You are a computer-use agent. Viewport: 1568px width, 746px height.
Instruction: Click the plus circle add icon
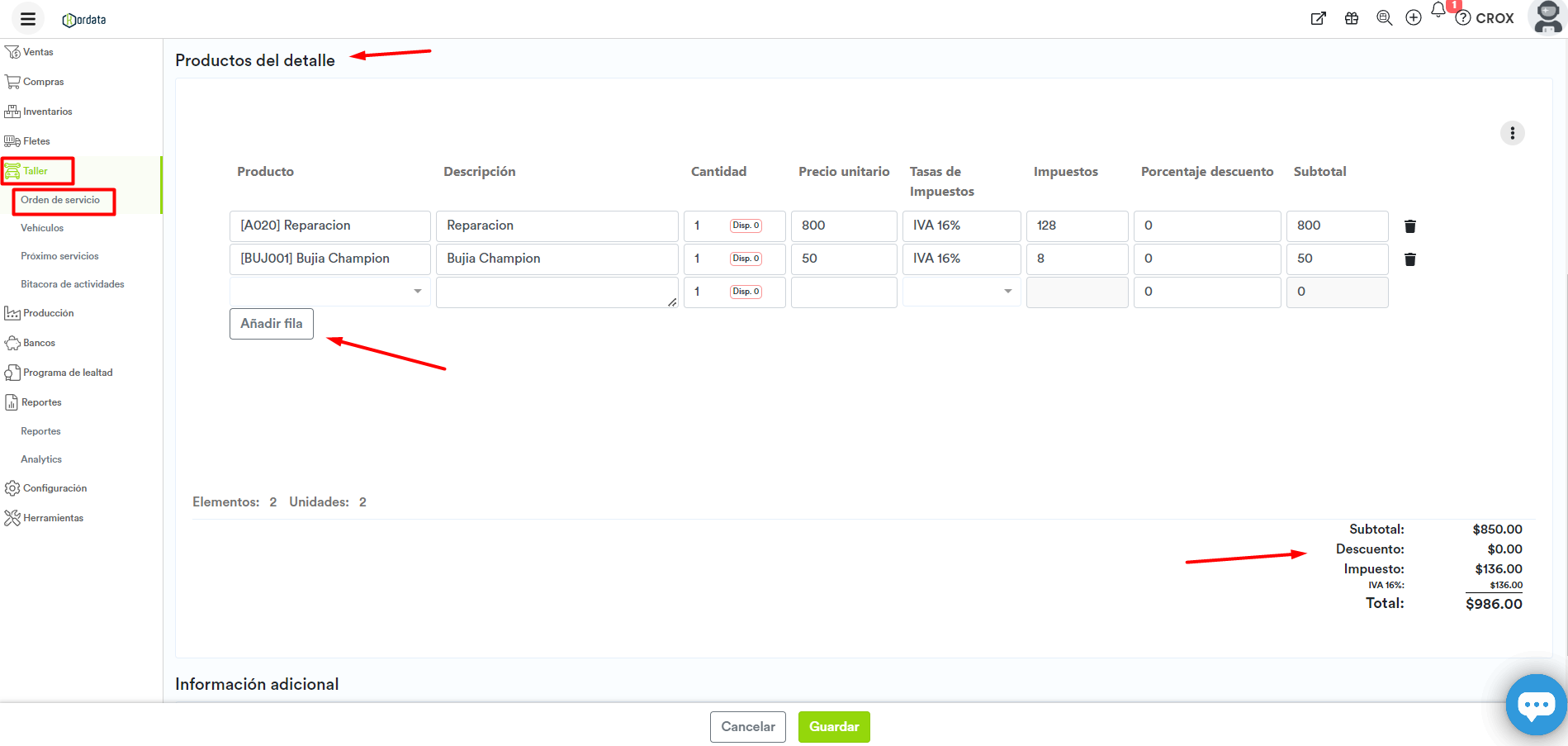click(x=1414, y=18)
